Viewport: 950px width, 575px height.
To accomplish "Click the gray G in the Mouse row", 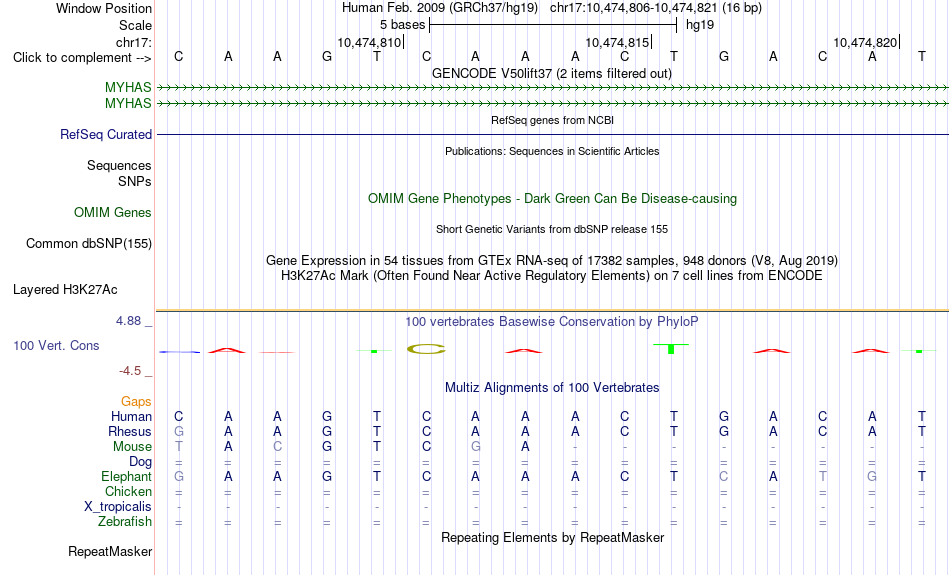I will (x=476, y=447).
